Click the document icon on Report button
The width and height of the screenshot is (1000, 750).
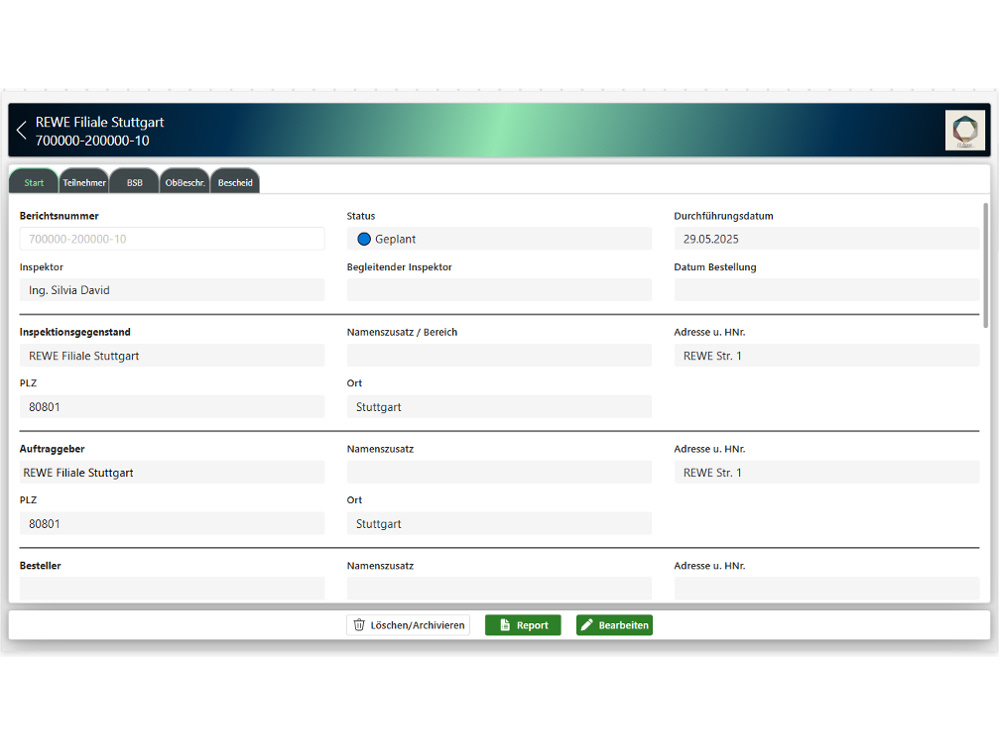(505, 625)
